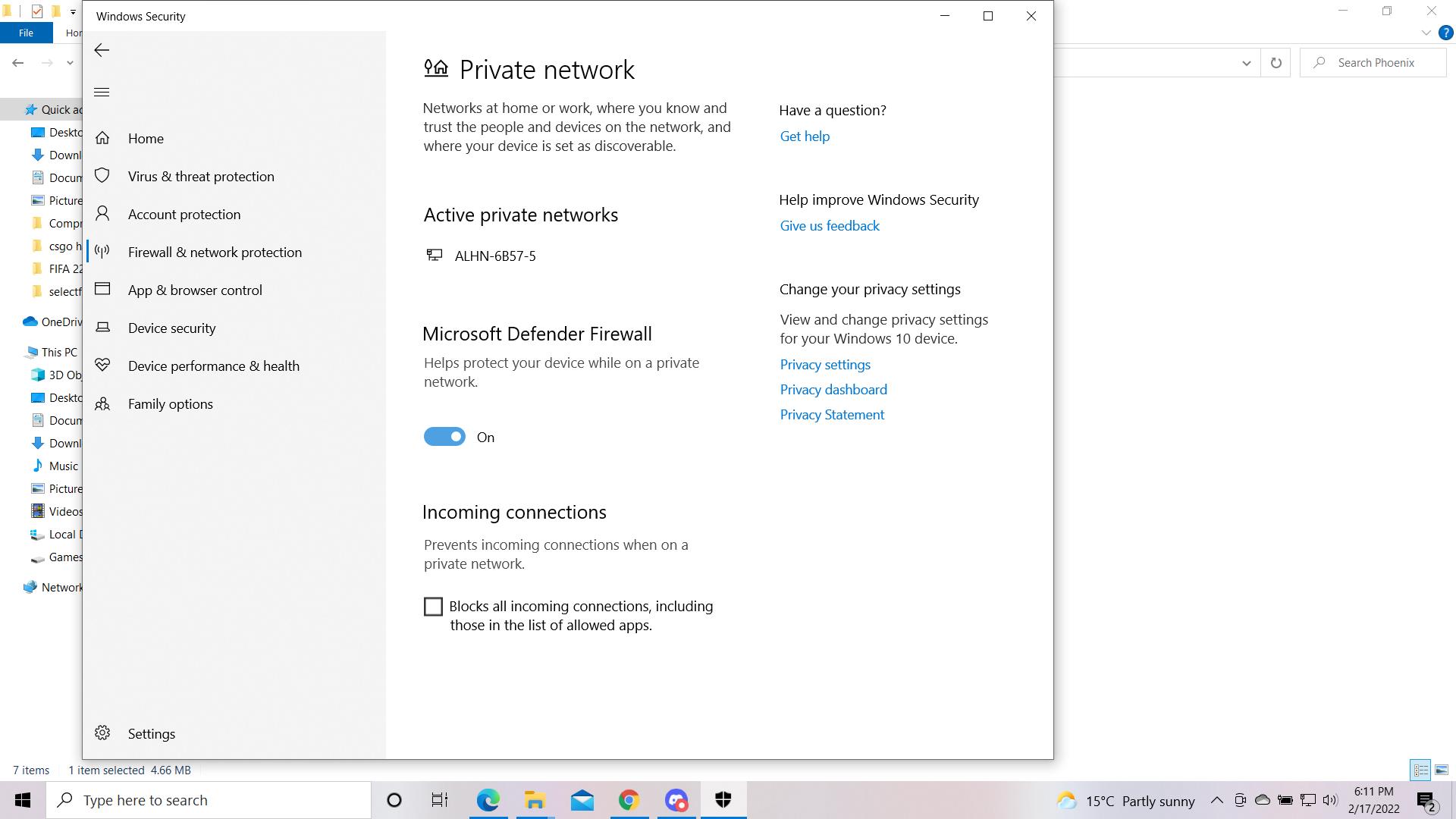Switch Explorer to large icons view
The height and width of the screenshot is (819, 1456).
point(1441,770)
